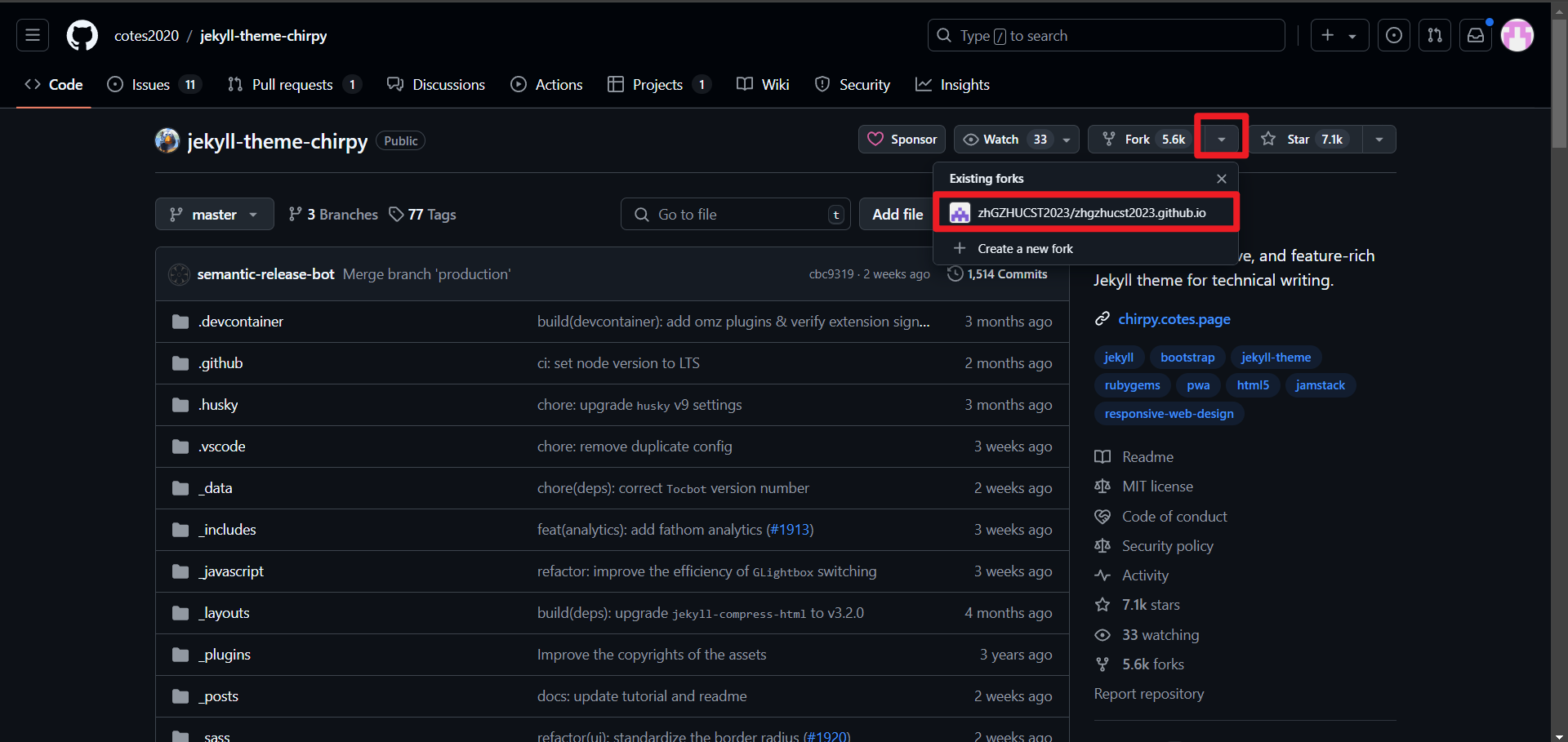Click the jekyll-theme topic tag

1276,358
